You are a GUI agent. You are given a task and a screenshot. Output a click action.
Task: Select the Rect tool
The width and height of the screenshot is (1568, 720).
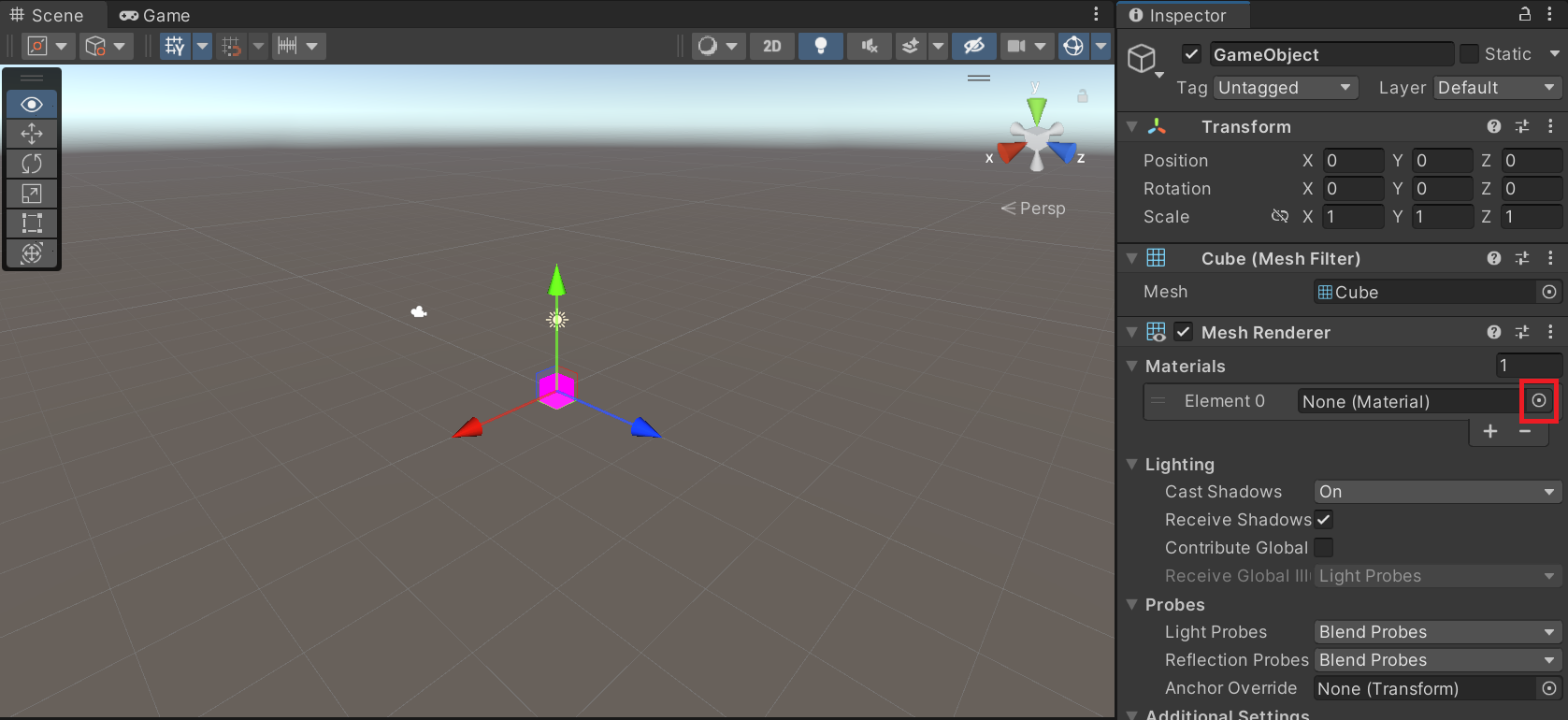(x=32, y=223)
